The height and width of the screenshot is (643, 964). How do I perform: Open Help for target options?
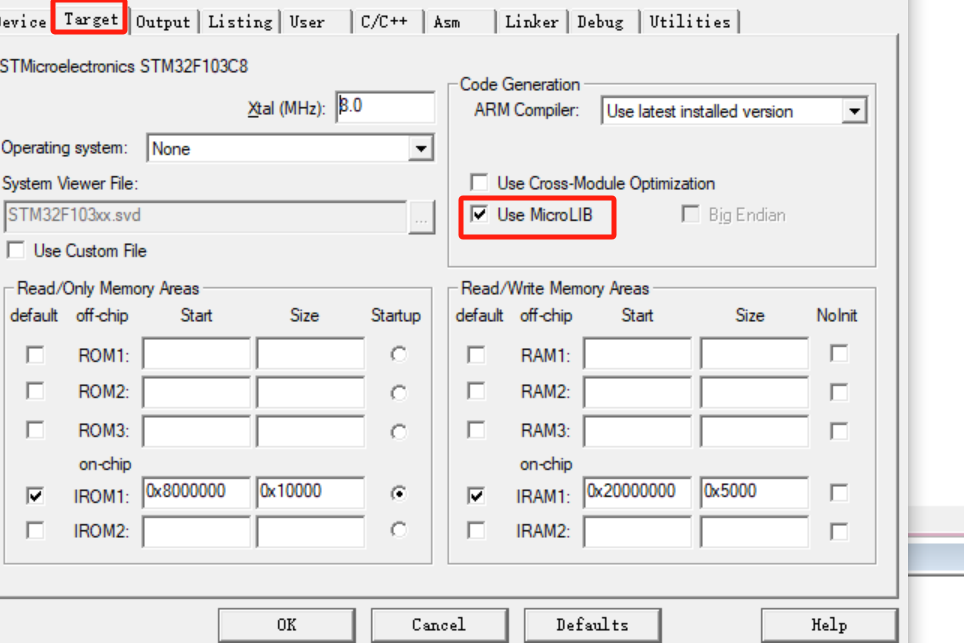[x=829, y=625]
